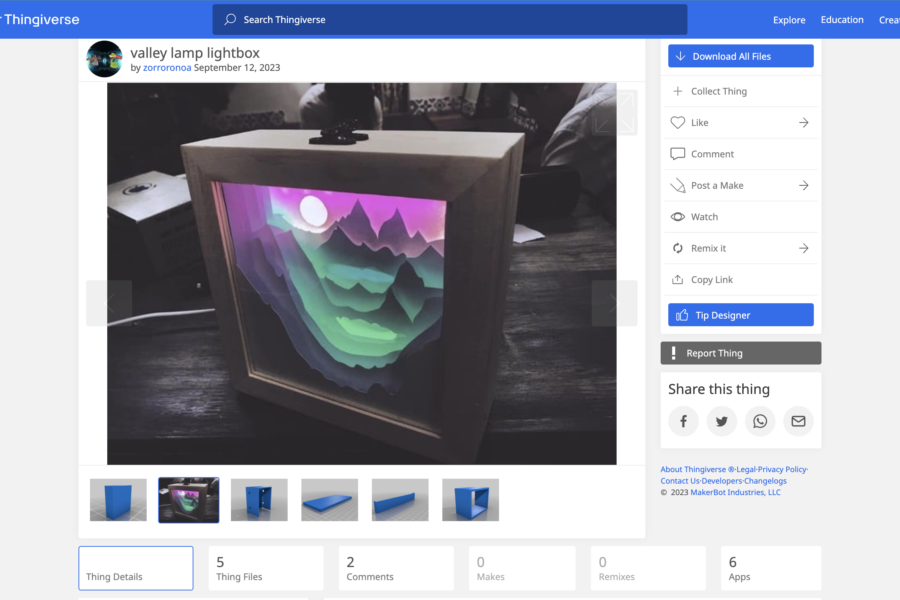Screen dimensions: 900x600
Task: Click Download All Files button
Action: [x=740, y=57]
